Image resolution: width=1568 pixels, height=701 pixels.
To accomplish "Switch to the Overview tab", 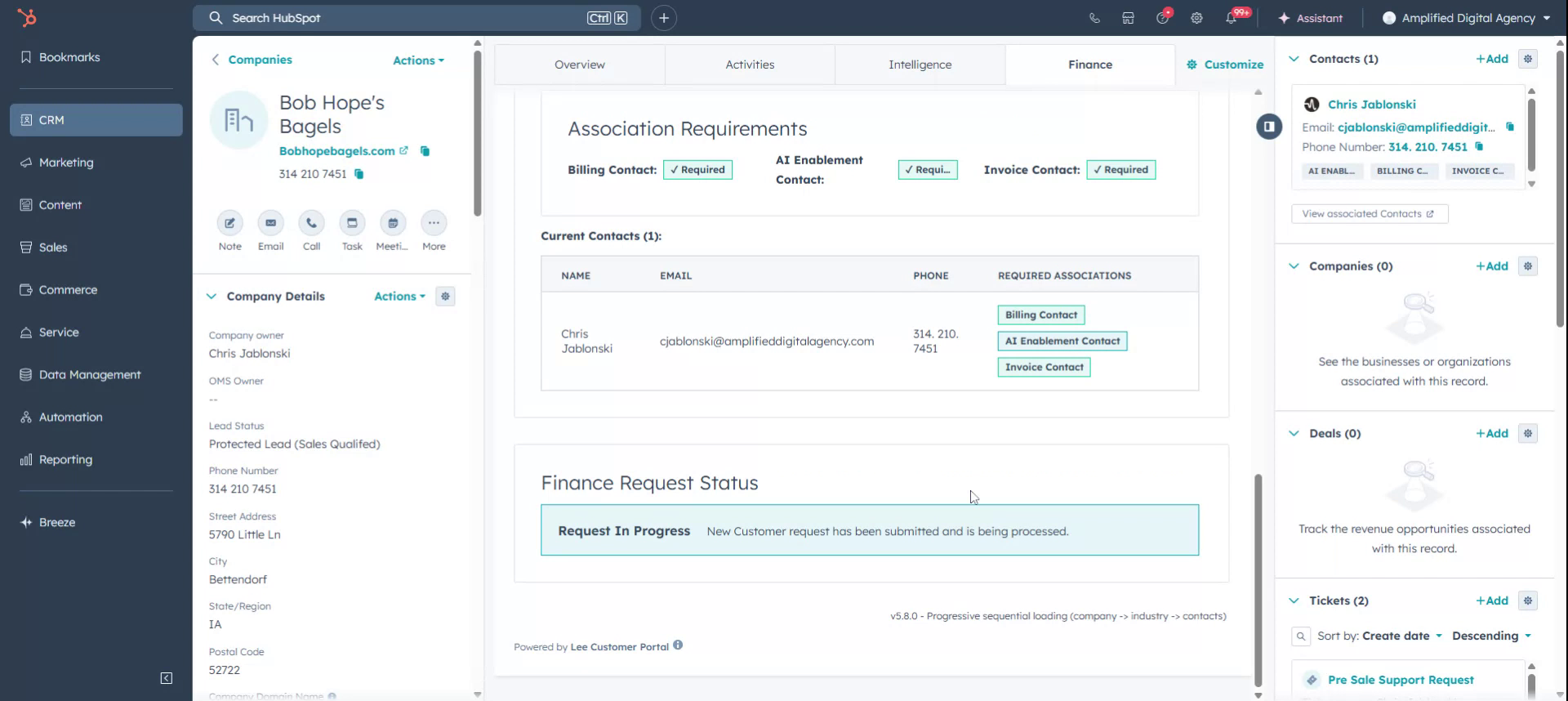I will [x=579, y=65].
